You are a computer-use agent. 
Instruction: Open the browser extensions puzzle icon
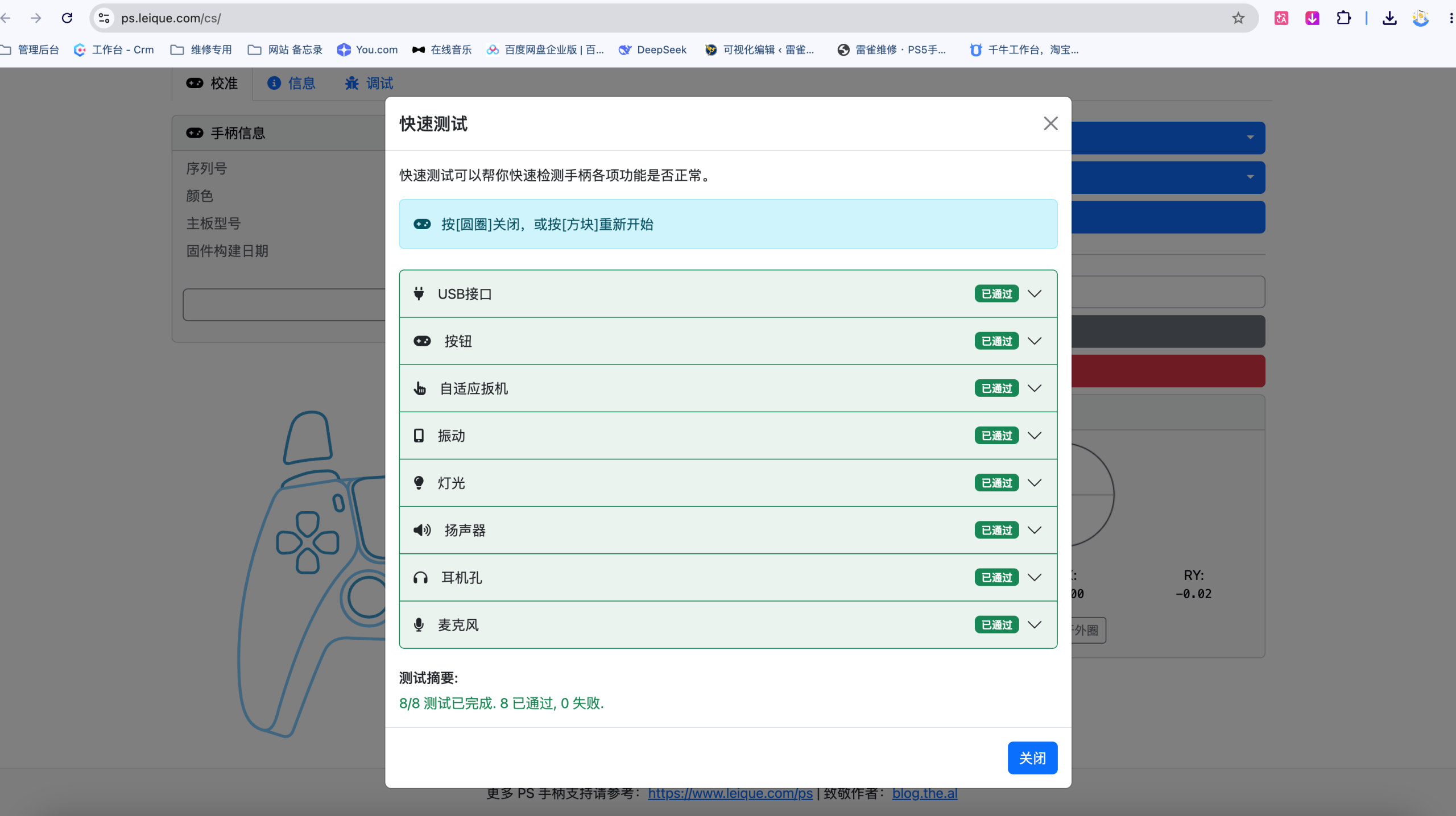(x=1343, y=18)
